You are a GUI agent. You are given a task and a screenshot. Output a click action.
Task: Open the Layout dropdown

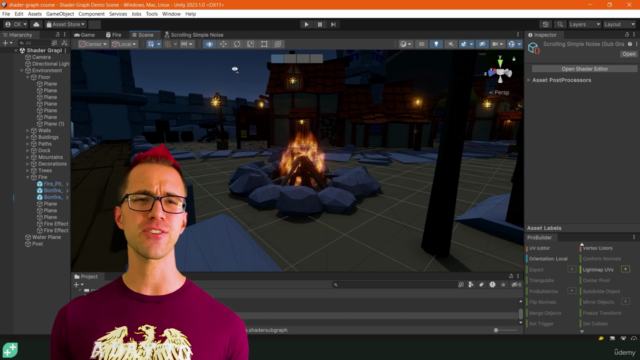point(619,24)
